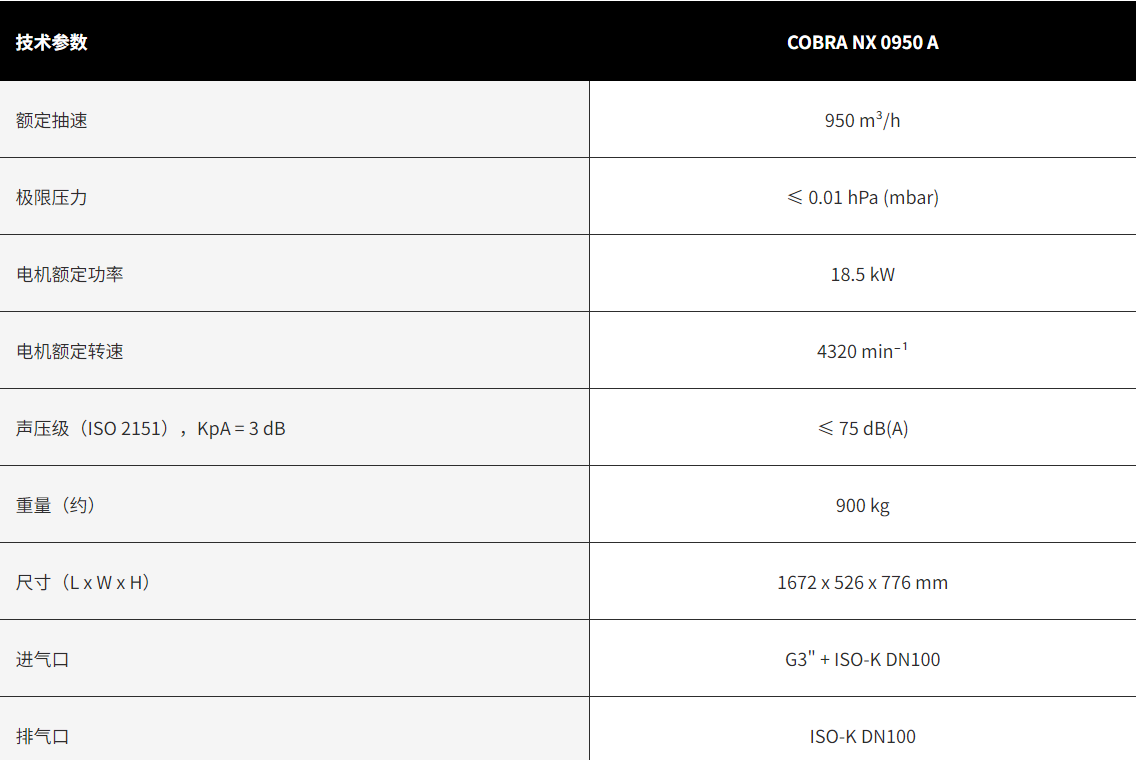Select the 声压级 (ISO 2151) row label

151,428
